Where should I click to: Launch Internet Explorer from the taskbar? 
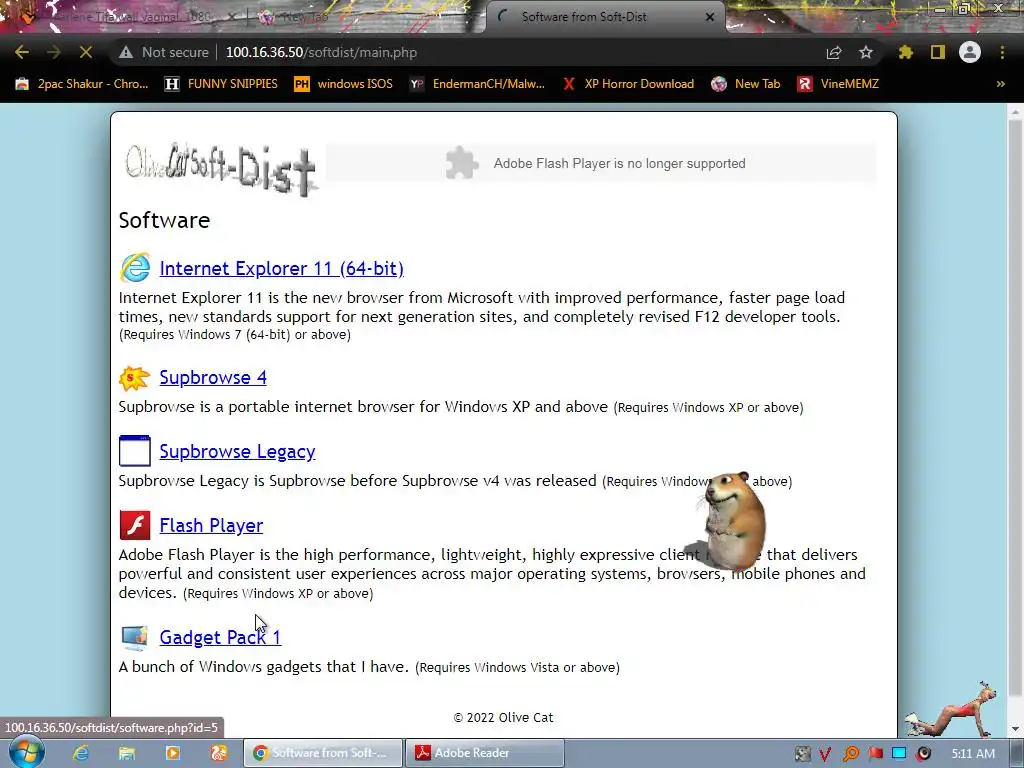click(x=80, y=753)
